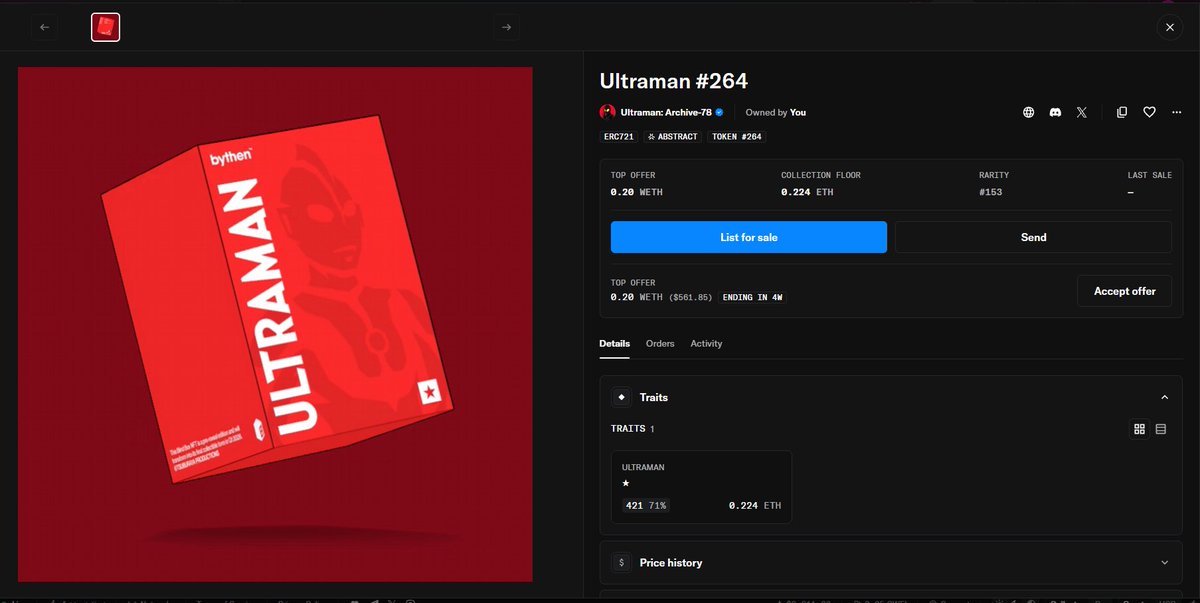
Task: Click the Ultraman box artwork image
Action: pos(275,324)
